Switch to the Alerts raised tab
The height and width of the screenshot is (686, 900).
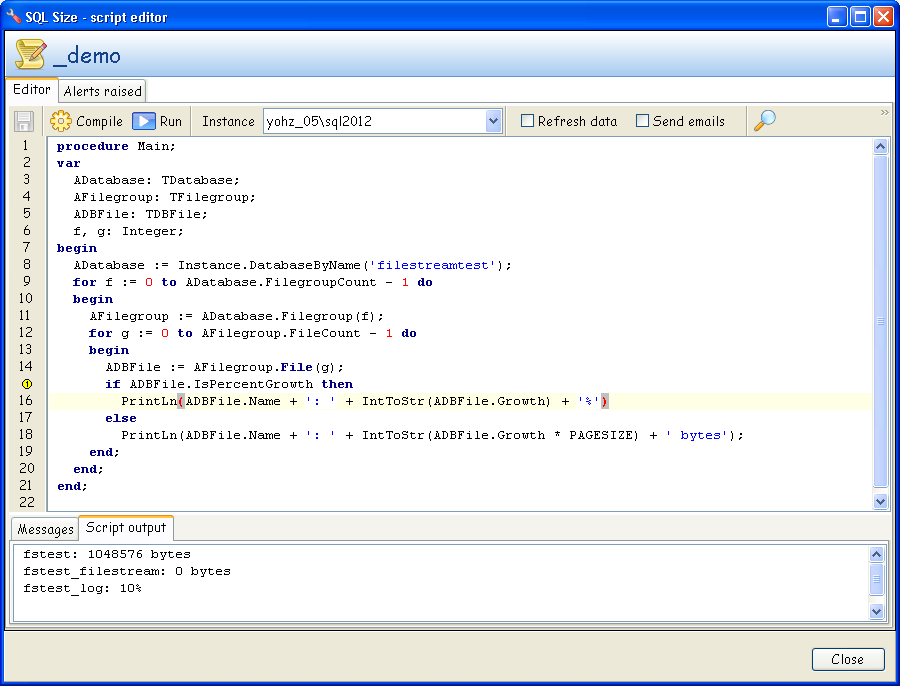coord(102,91)
